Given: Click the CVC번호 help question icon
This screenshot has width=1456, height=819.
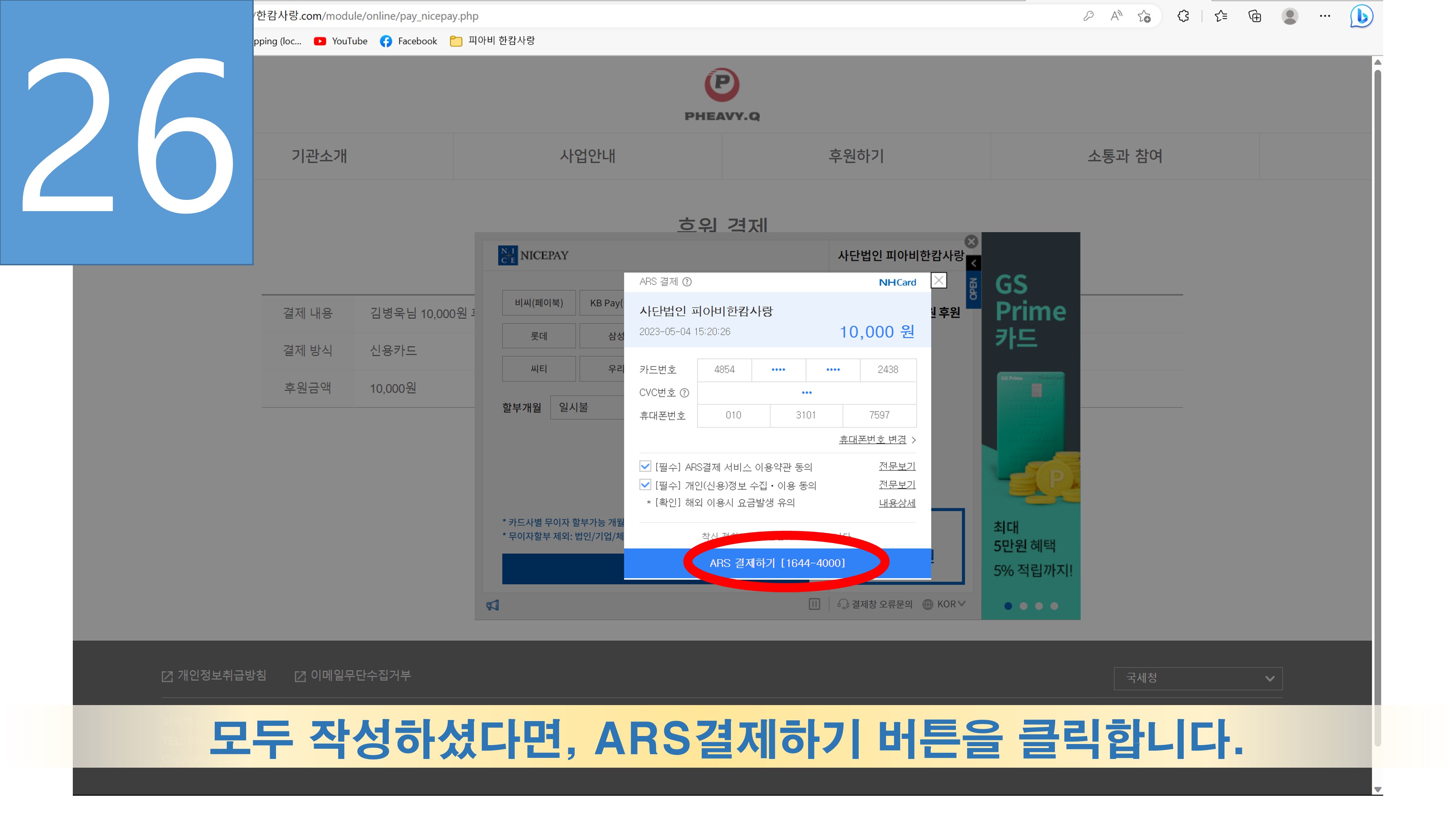Looking at the screenshot, I should pyautogui.click(x=684, y=393).
